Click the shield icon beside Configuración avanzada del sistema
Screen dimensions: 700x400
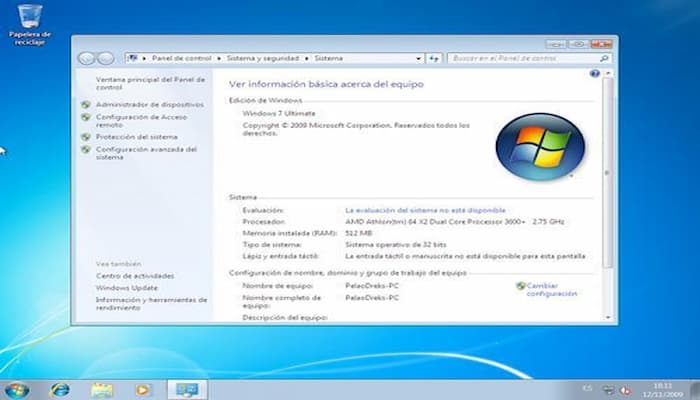(x=86, y=149)
